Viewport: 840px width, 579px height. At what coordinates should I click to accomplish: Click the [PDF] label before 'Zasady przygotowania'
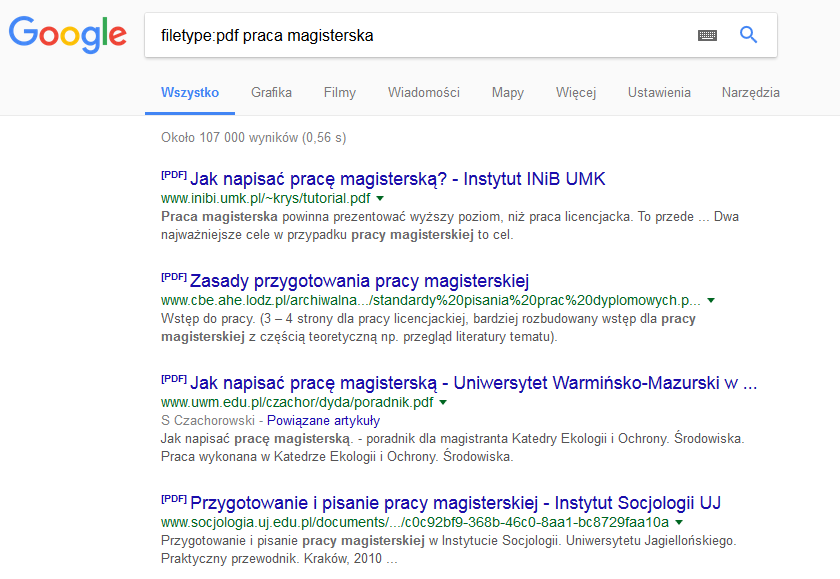[x=174, y=277]
